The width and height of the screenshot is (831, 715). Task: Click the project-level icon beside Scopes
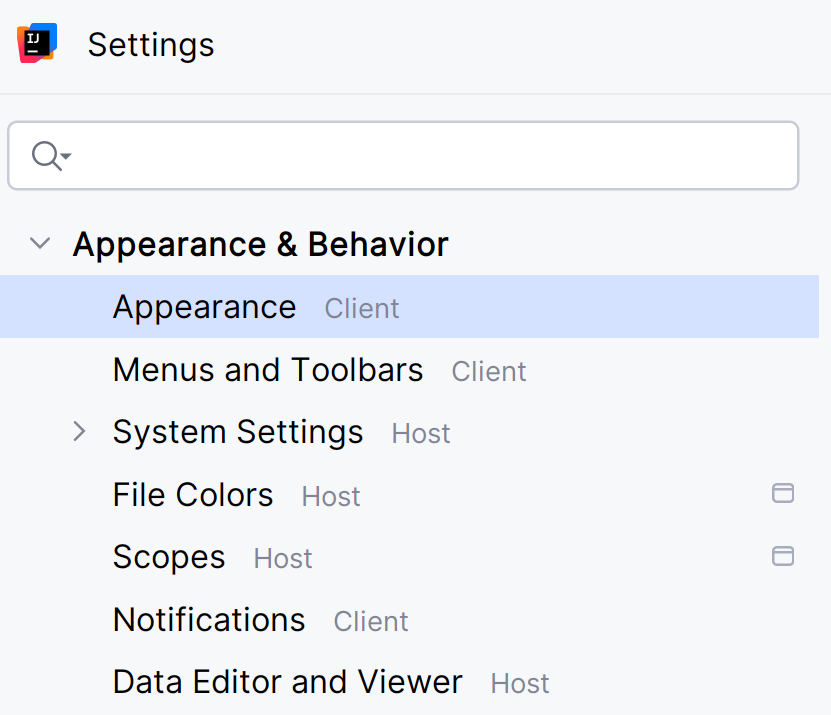click(784, 556)
